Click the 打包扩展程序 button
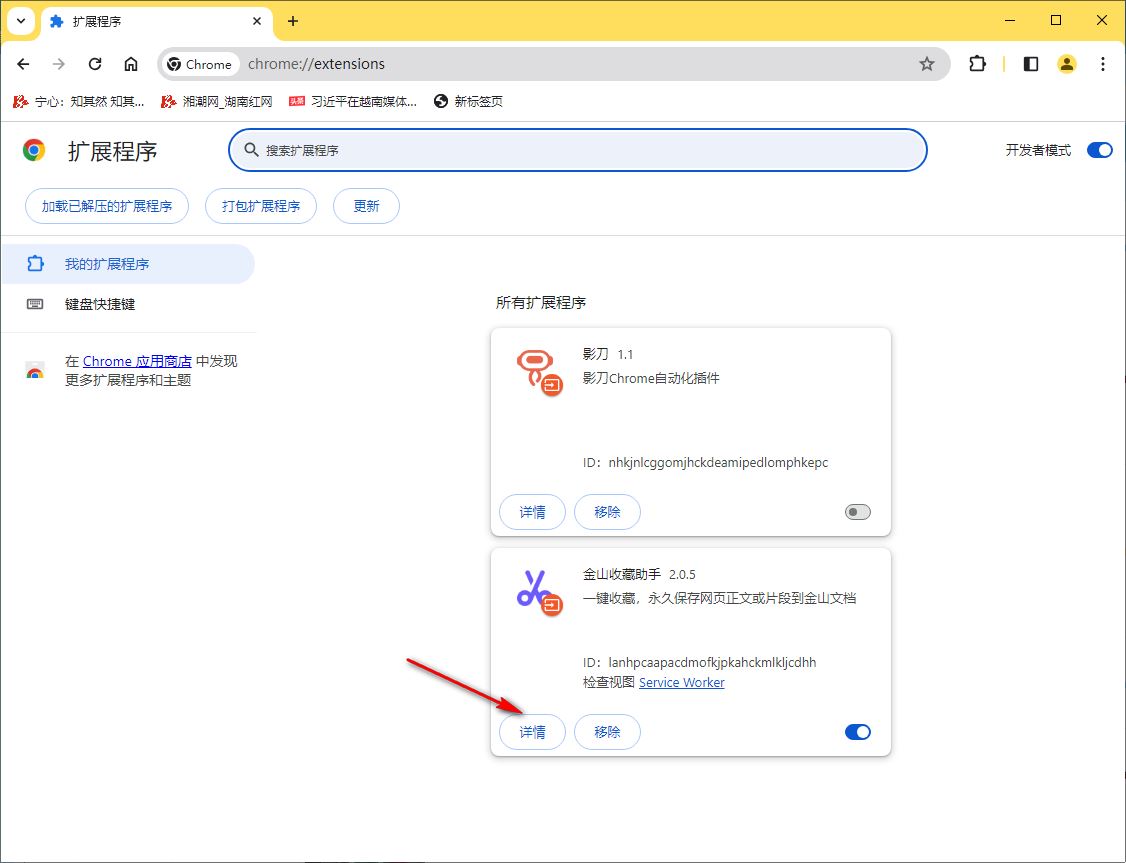The height and width of the screenshot is (863, 1126). [261, 206]
